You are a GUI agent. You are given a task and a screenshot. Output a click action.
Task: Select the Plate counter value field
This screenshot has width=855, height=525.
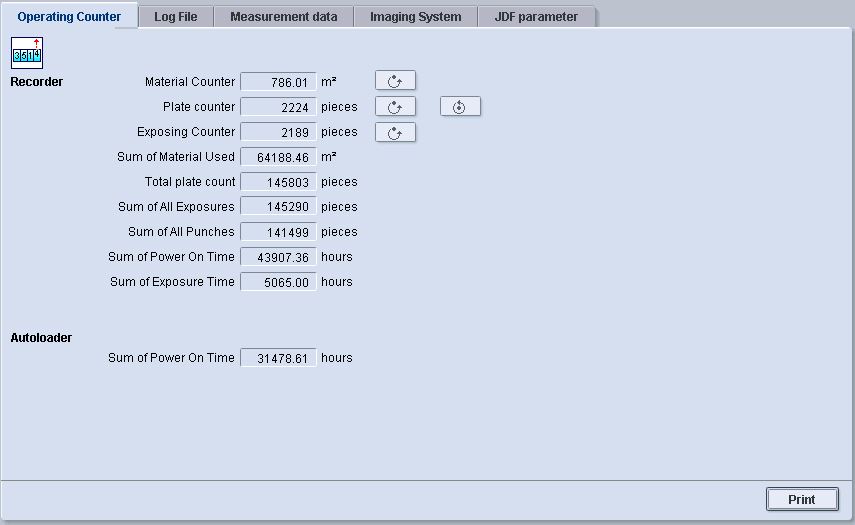[x=278, y=107]
